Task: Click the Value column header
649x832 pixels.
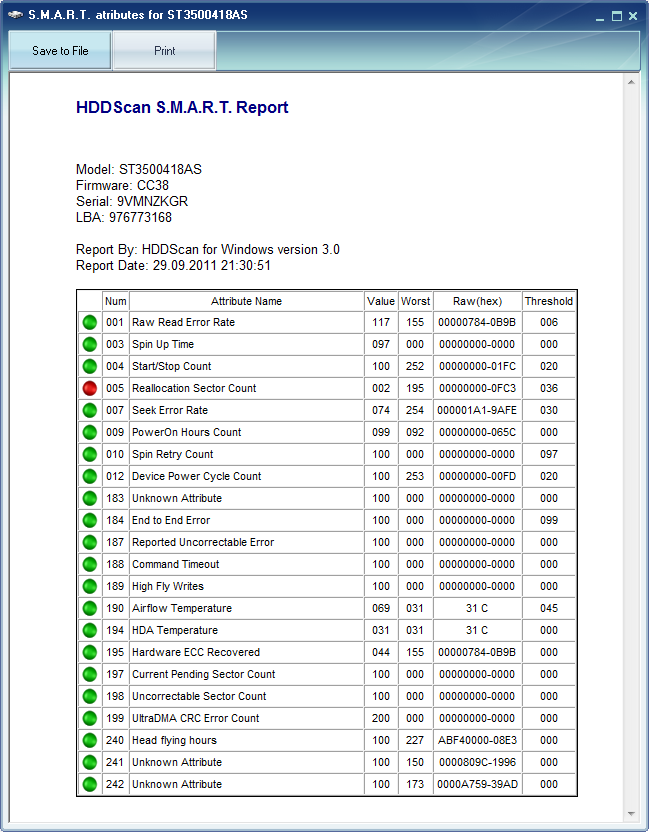Action: (x=381, y=301)
